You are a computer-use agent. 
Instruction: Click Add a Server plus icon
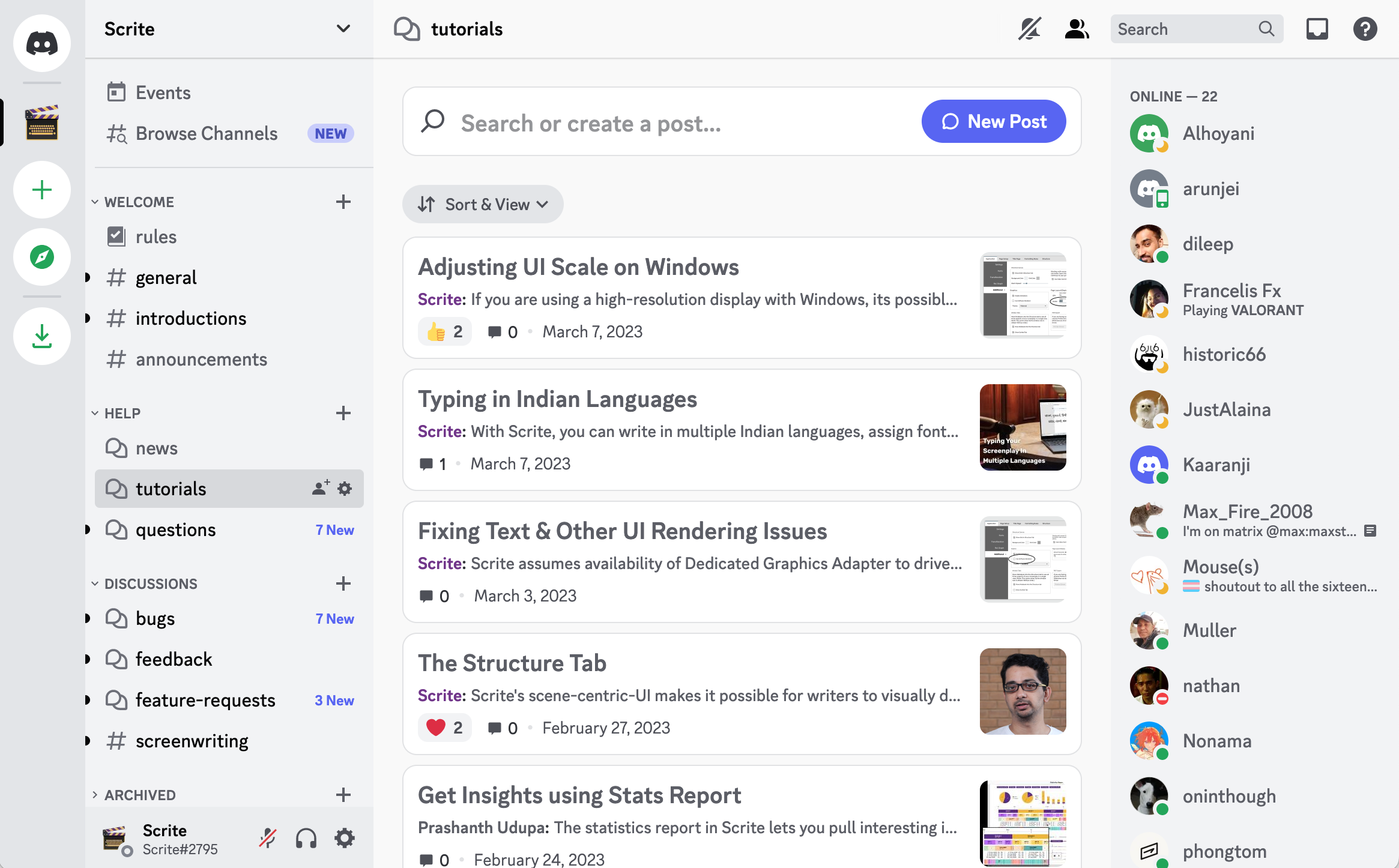pyautogui.click(x=42, y=190)
